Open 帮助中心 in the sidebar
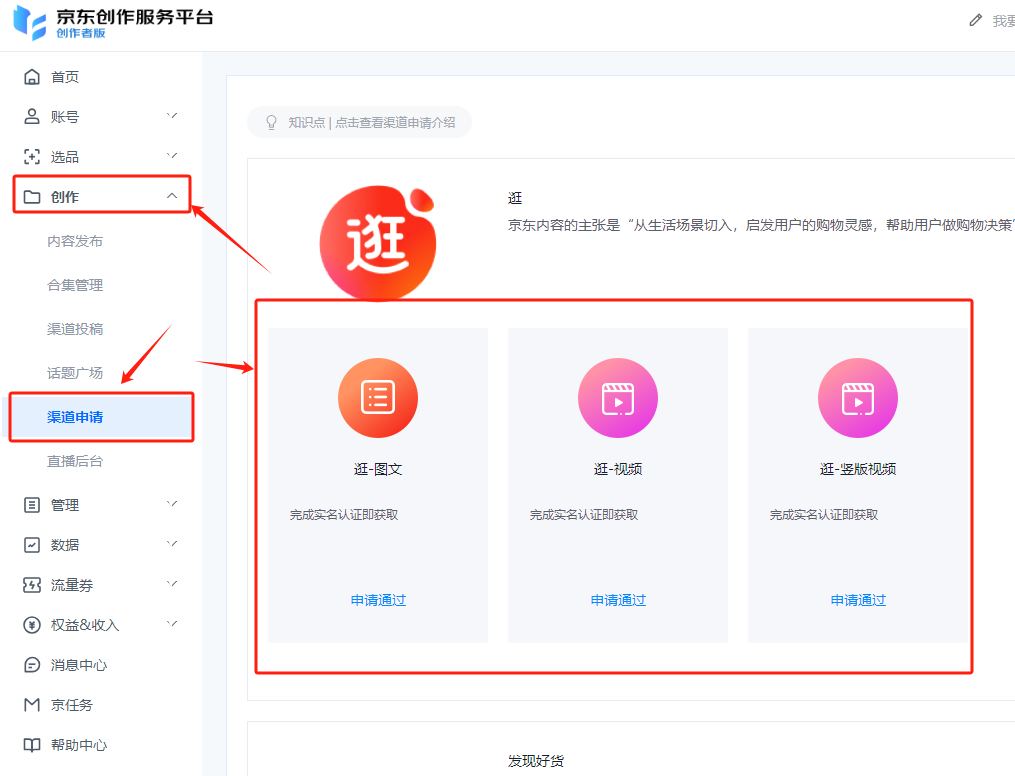The image size is (1015, 776). tap(78, 745)
